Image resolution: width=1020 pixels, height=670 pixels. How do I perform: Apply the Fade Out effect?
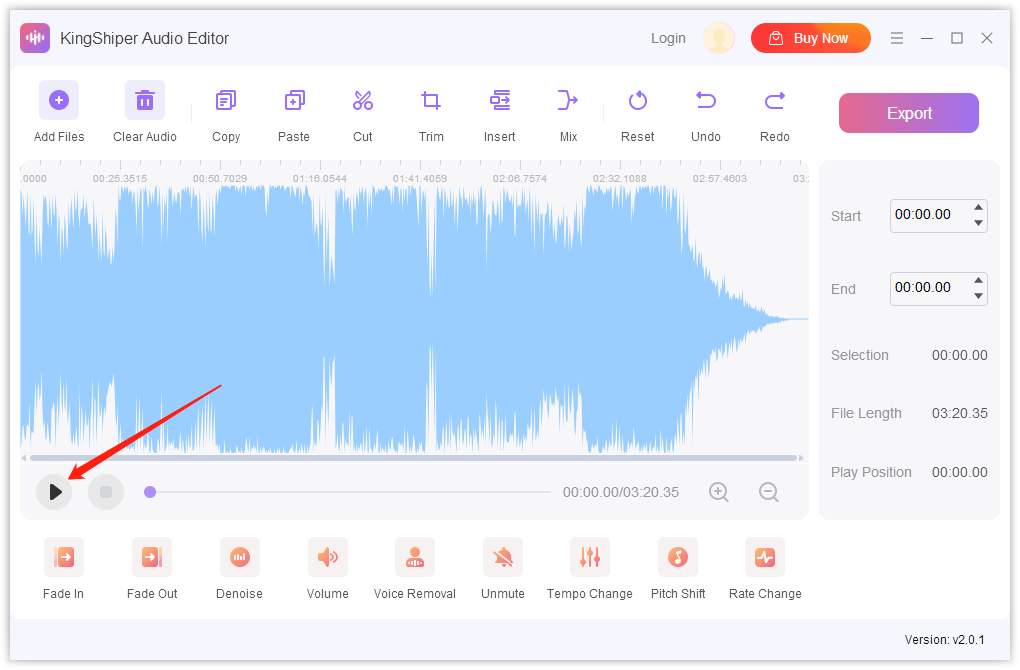[x=152, y=557]
